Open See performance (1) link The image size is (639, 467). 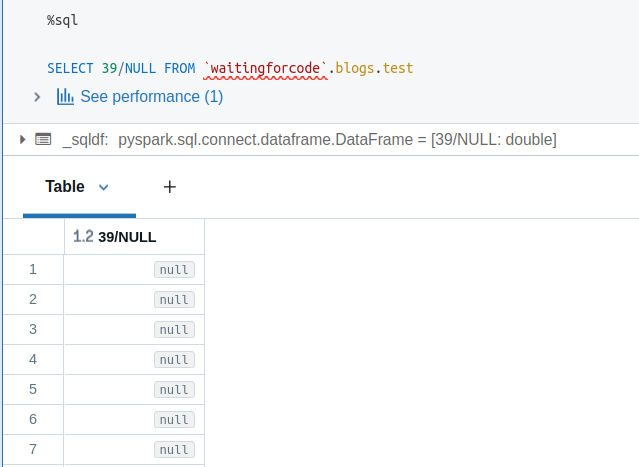152,97
